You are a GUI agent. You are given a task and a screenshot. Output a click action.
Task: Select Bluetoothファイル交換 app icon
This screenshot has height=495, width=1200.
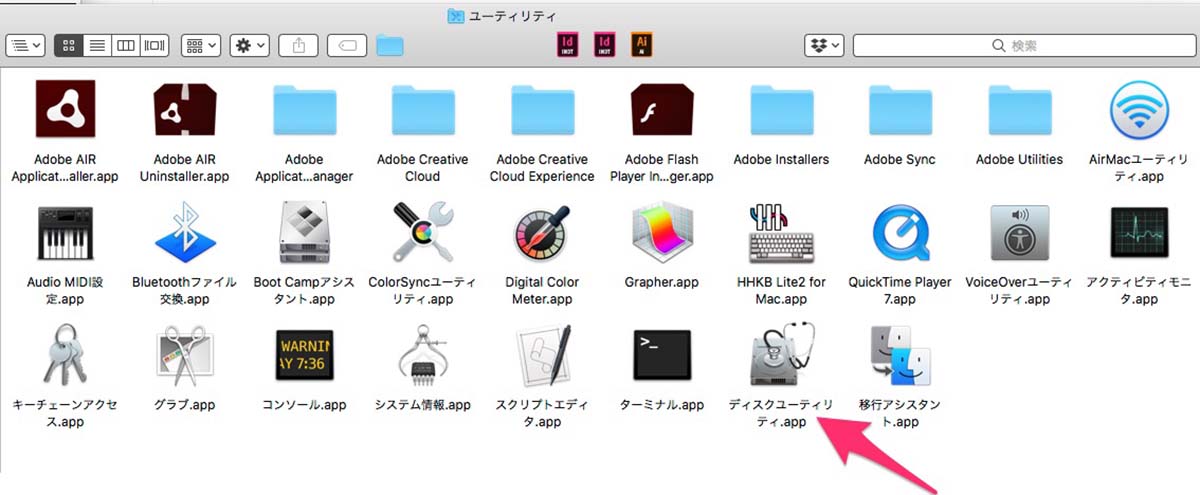coord(184,234)
